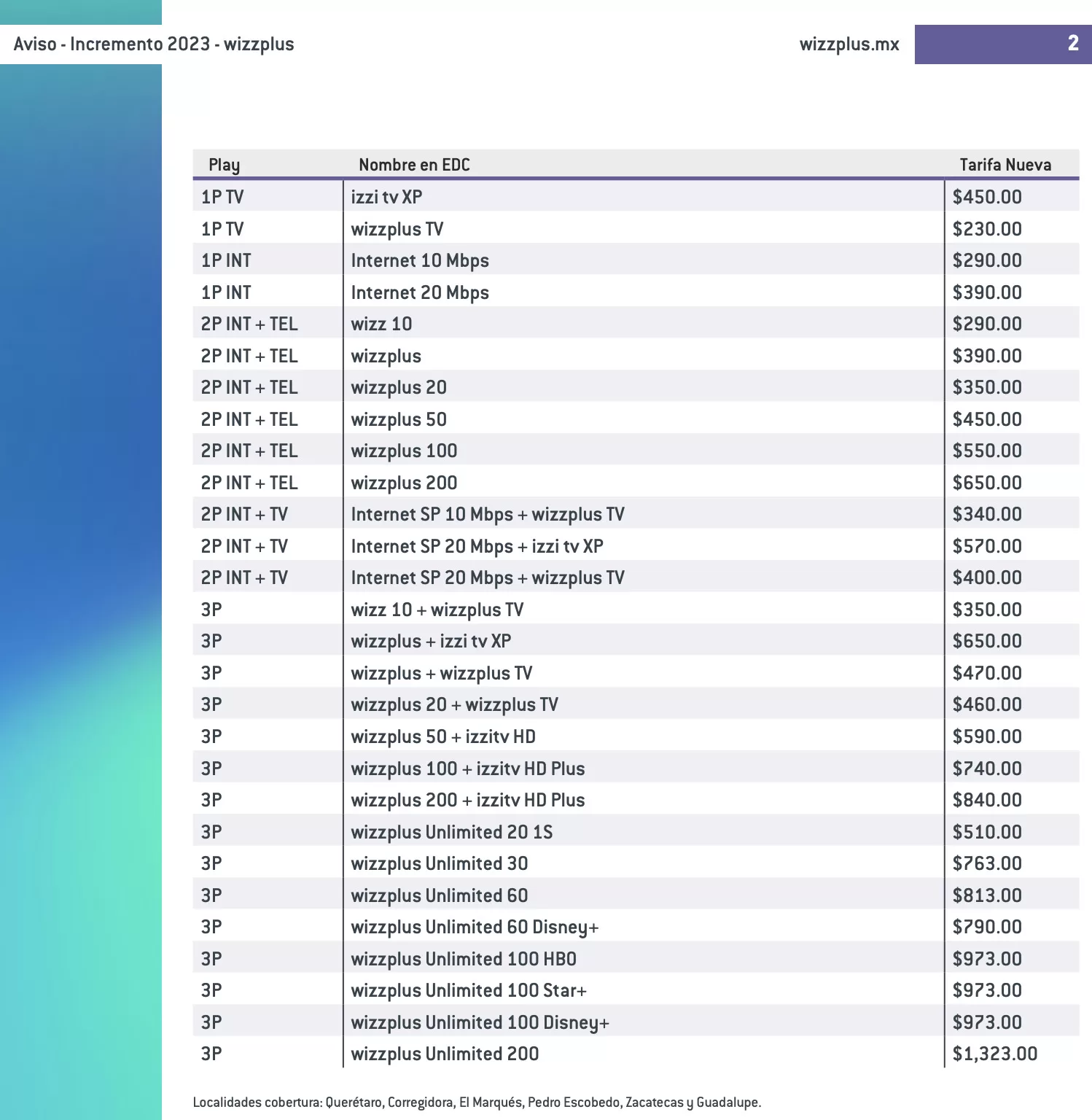
Task: Select 'Internet SP 20 Mbps + izzi tv XP'
Action: [477, 546]
